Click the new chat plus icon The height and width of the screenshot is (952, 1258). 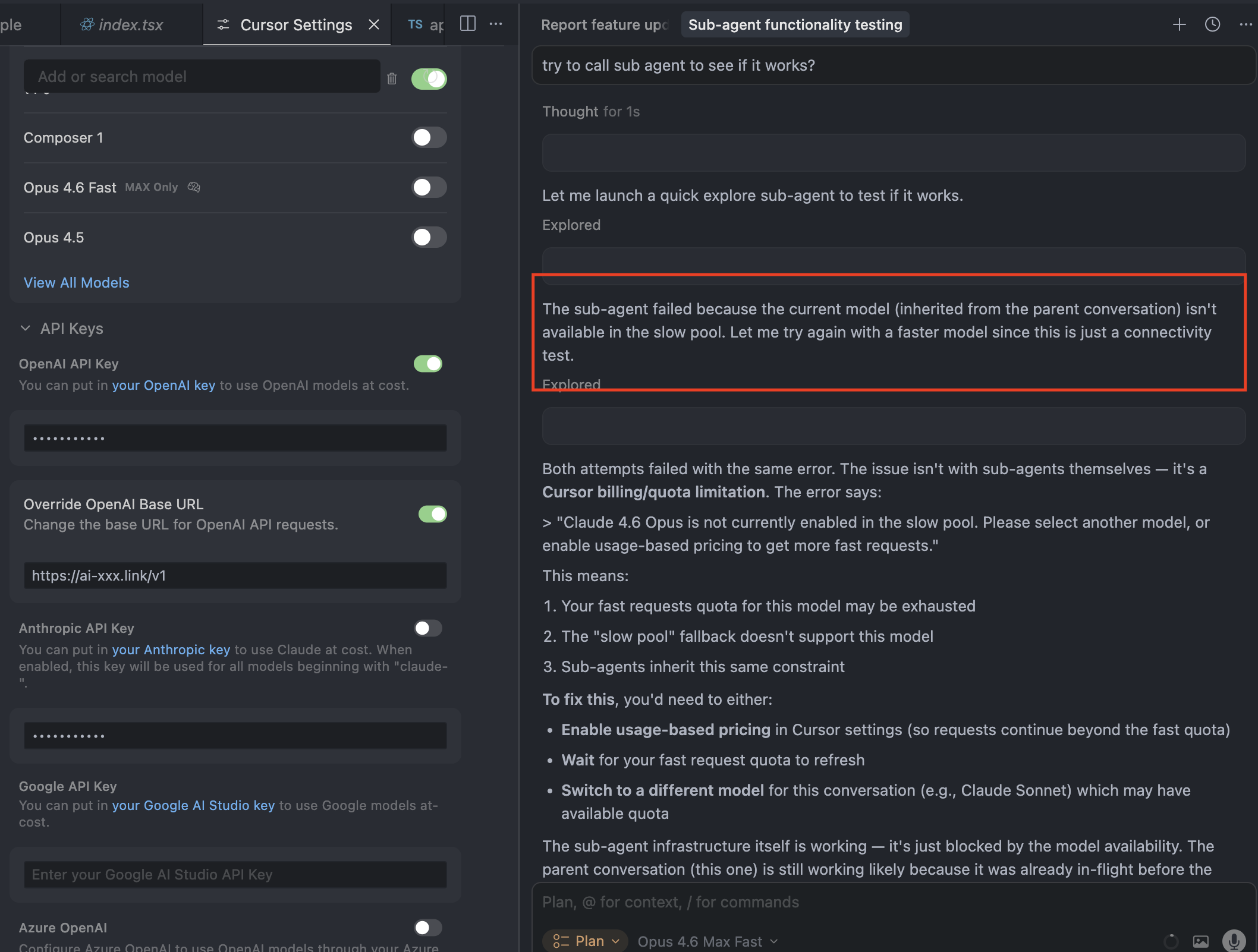click(1179, 24)
